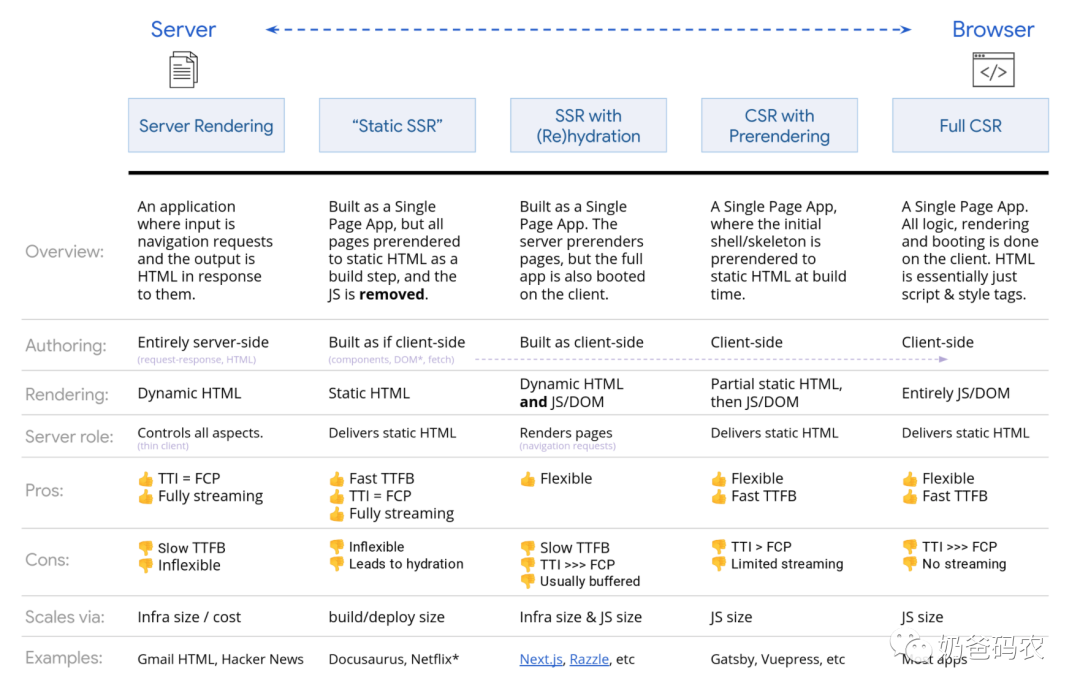
Task: Select the Server Rendering header box
Action: click(206, 126)
